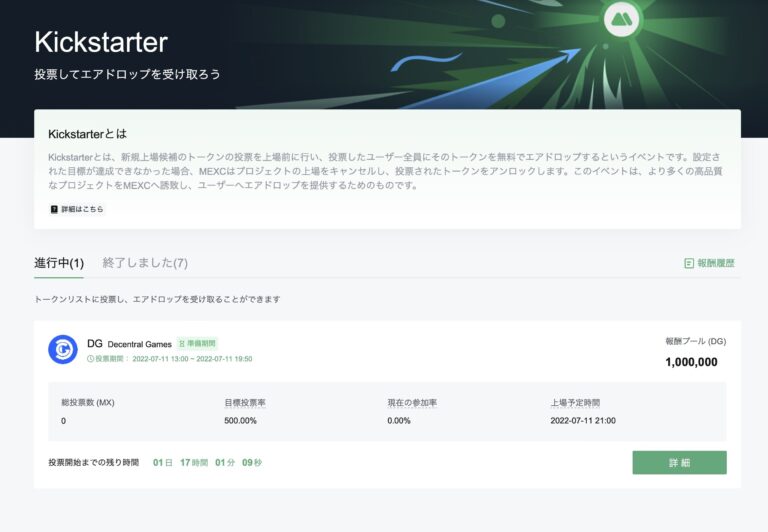Switch to the 進行中(1) tab
The image size is (768, 532).
click(x=59, y=263)
